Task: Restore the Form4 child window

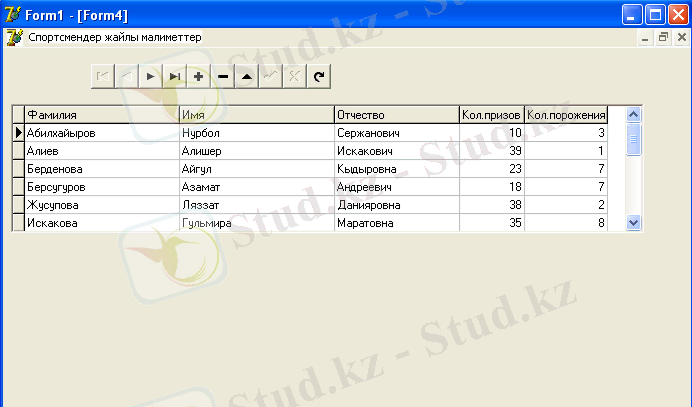Action: 663,38
